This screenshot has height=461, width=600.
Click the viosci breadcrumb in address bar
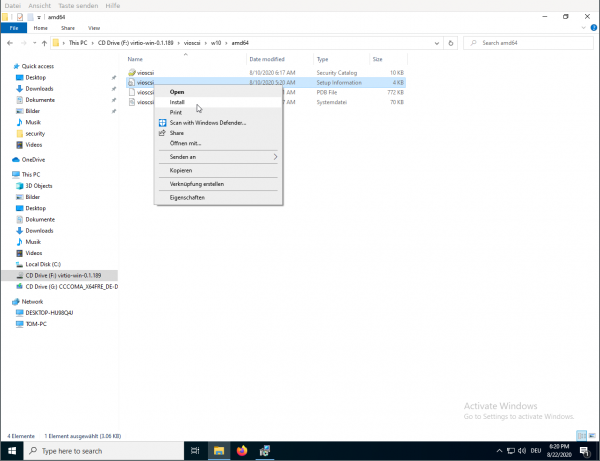[192, 43]
